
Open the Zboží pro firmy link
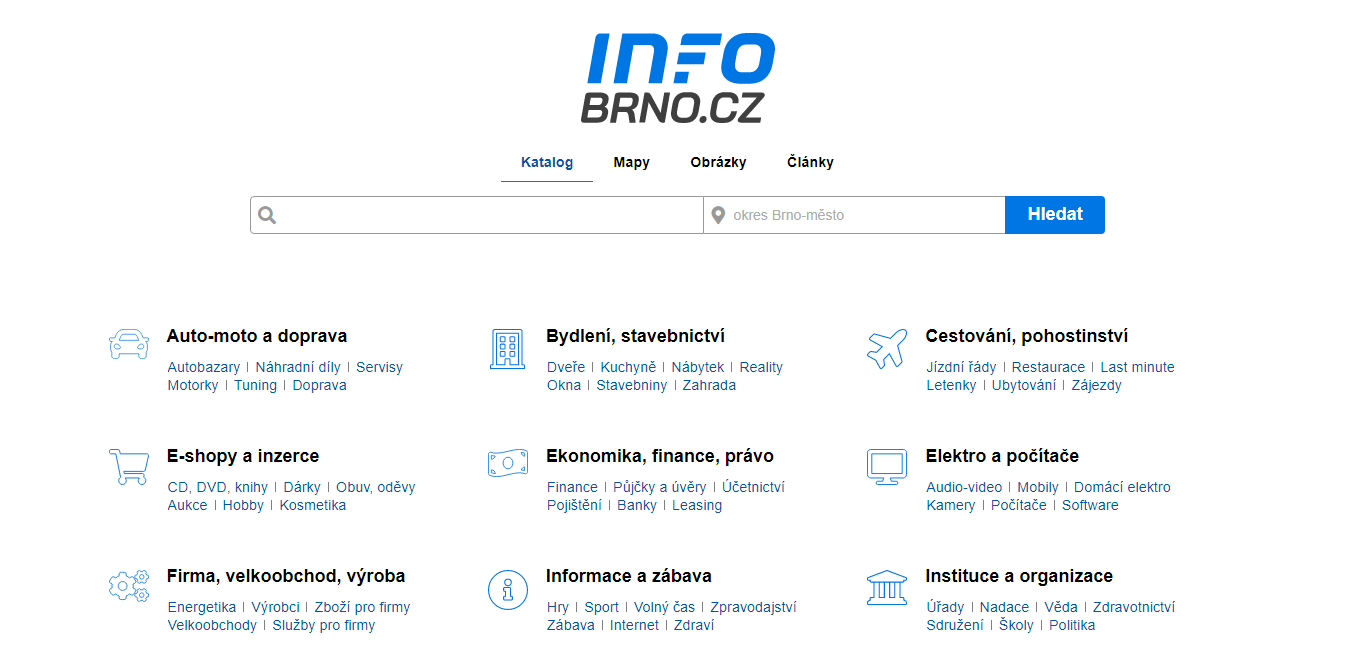pos(362,607)
